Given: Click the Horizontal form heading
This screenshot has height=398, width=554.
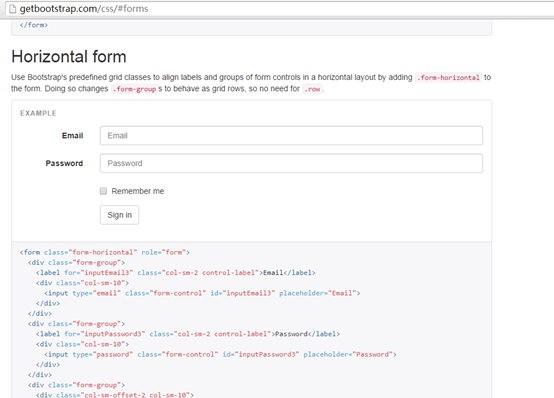Looking at the screenshot, I should pyautogui.click(x=69, y=57).
